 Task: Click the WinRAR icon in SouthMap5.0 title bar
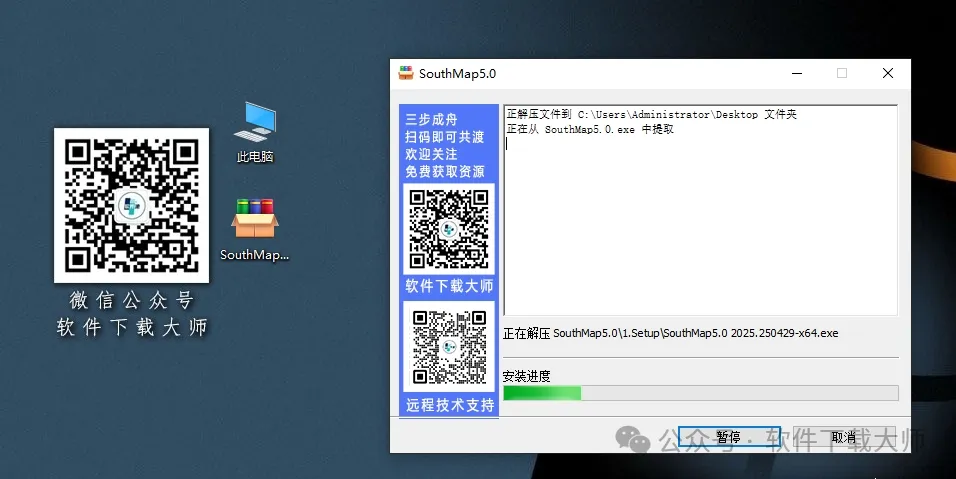[x=405, y=73]
